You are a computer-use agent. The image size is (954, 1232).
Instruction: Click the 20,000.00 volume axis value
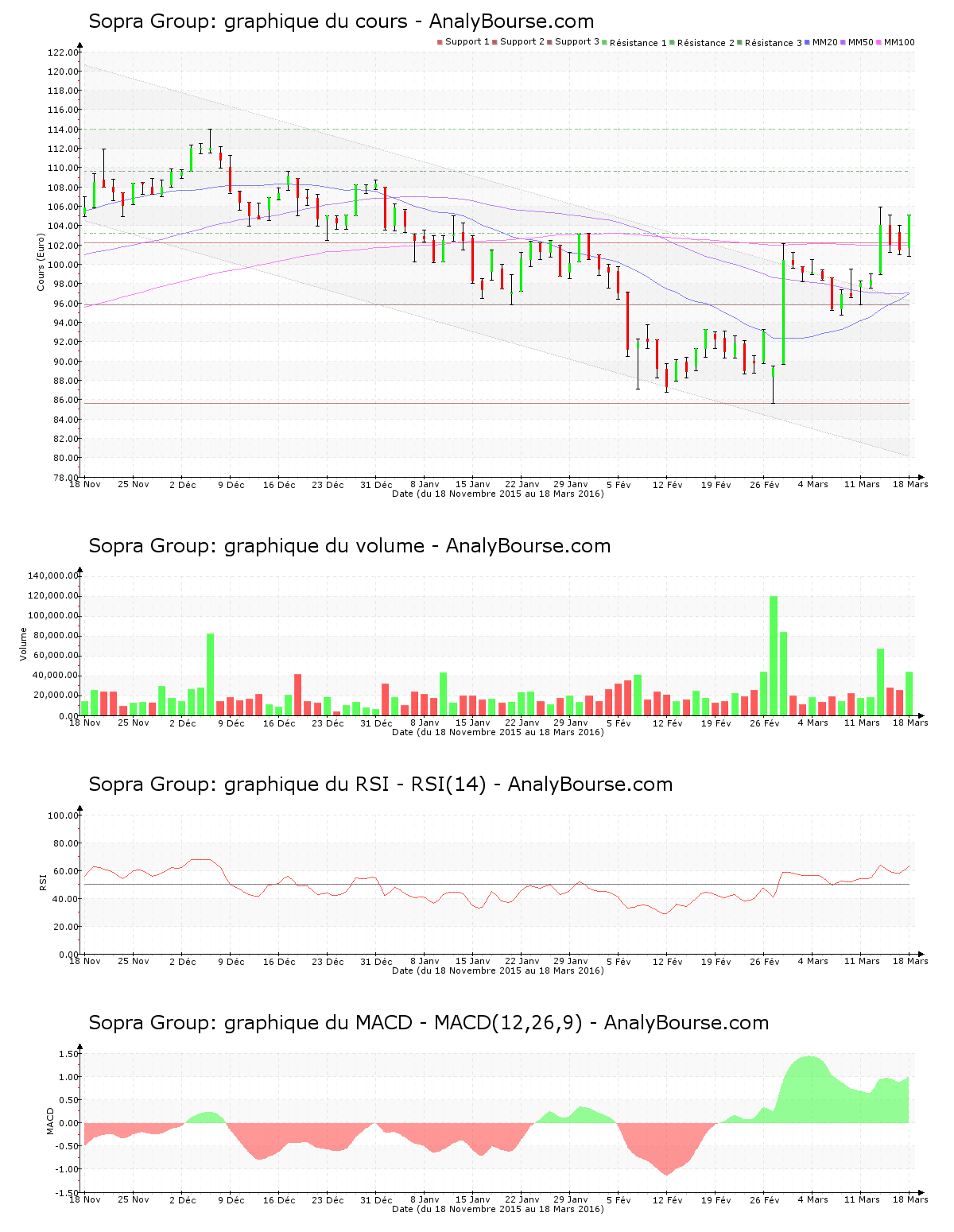[55, 695]
